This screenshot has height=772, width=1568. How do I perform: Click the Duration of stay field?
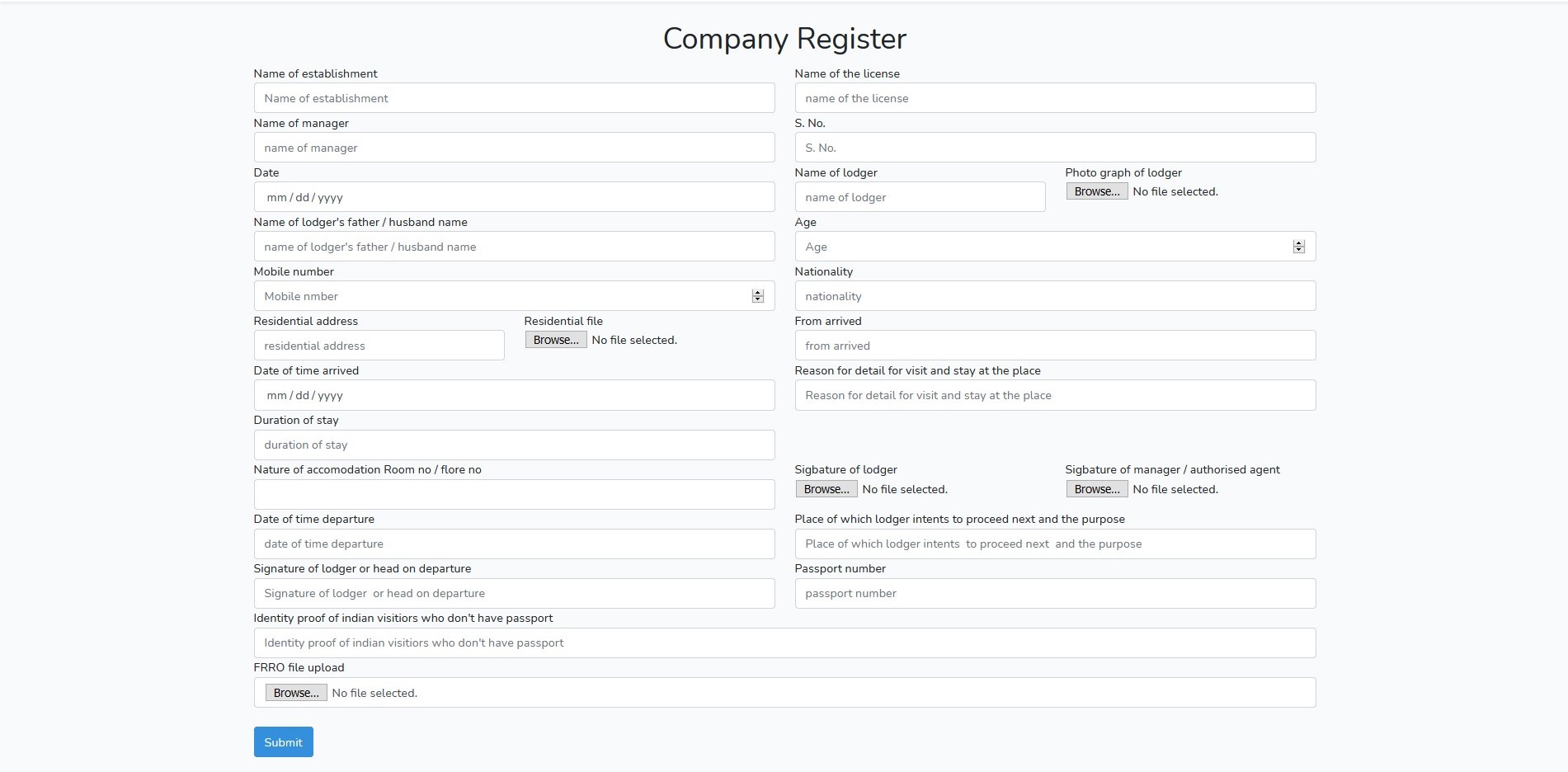click(514, 445)
